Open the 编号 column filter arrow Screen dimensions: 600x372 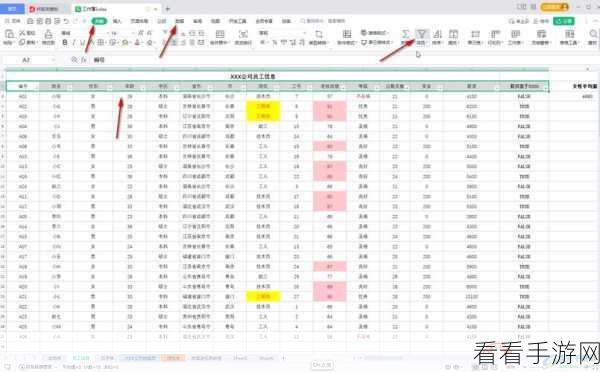coord(36,88)
